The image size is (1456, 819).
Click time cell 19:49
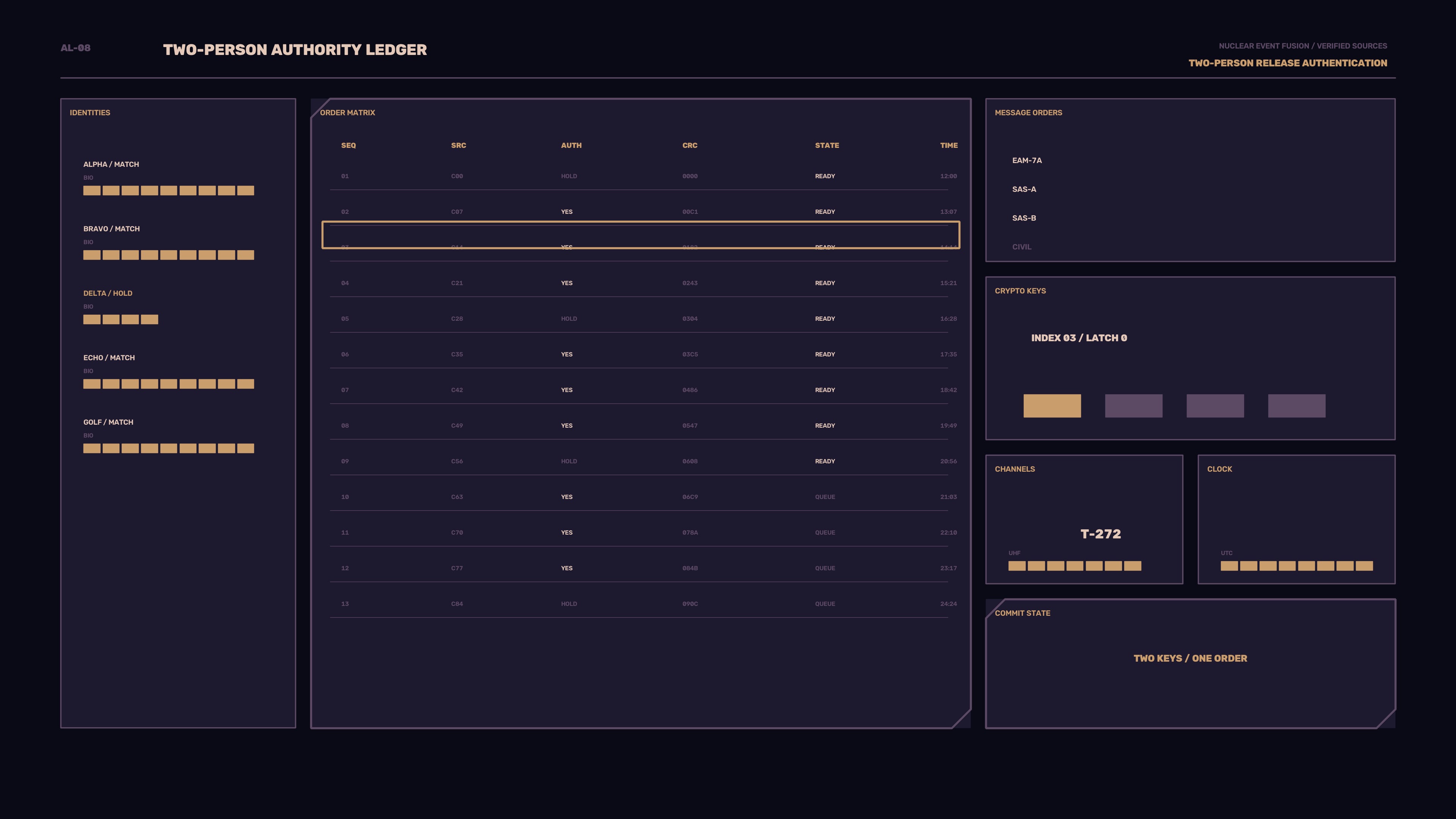[x=948, y=425]
